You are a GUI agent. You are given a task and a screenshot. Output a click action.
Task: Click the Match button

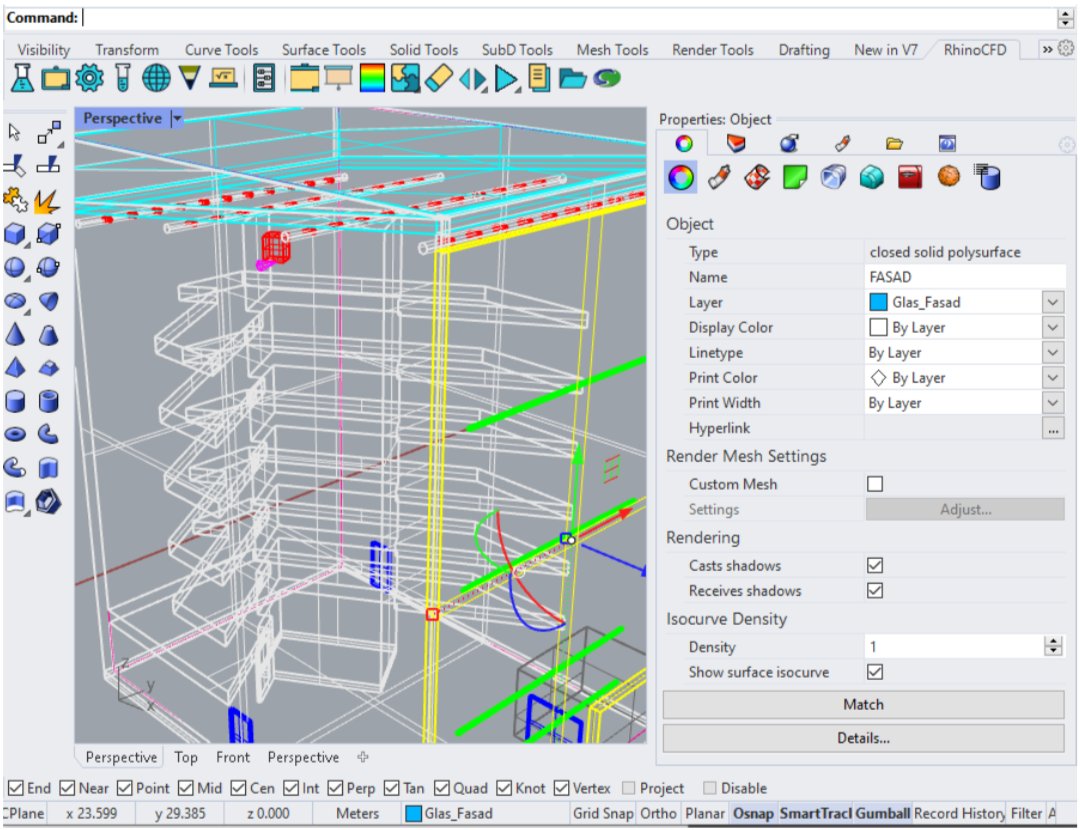pos(863,704)
